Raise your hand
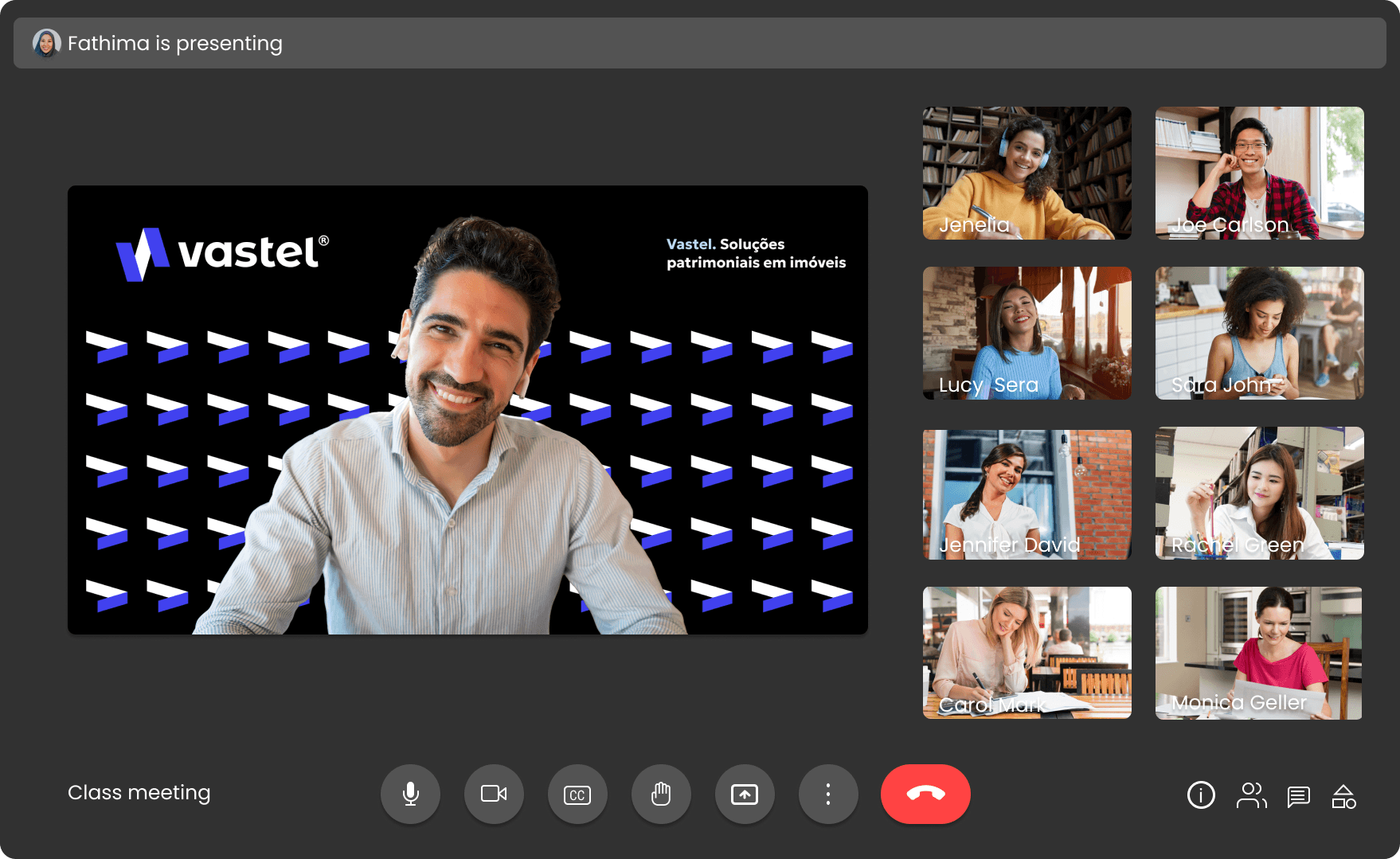 click(661, 794)
